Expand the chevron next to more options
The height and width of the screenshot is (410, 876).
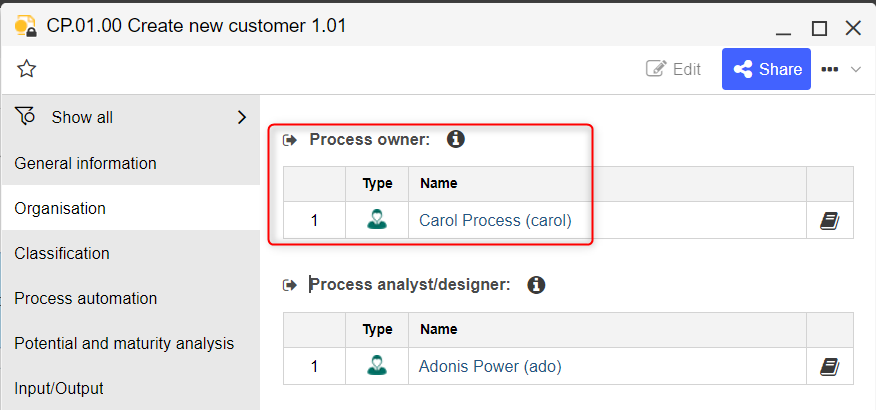(856, 69)
